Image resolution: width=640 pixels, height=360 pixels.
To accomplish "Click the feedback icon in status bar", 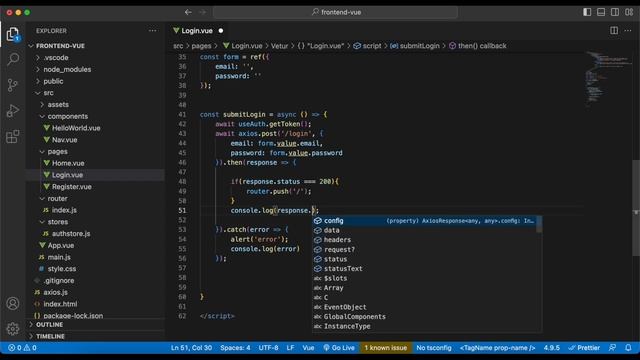I will [612, 348].
